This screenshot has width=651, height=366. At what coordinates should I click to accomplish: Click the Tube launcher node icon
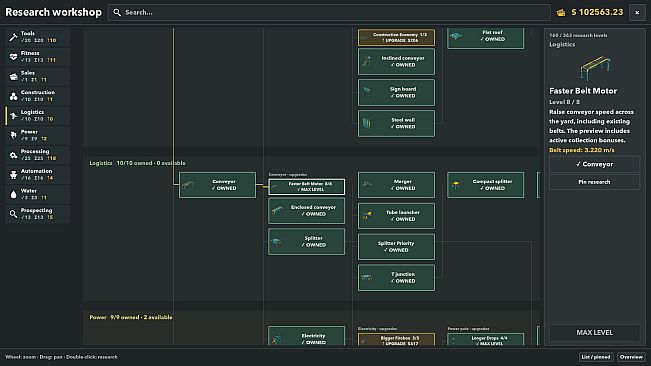(x=367, y=215)
